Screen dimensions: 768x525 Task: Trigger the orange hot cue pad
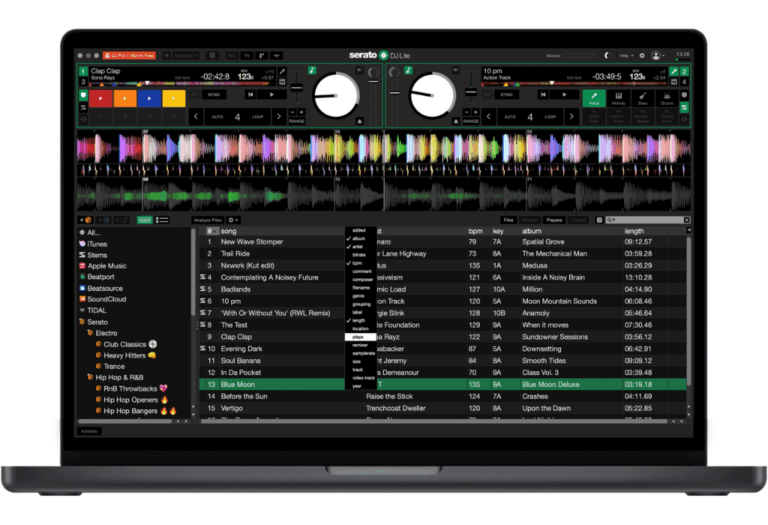(x=125, y=98)
